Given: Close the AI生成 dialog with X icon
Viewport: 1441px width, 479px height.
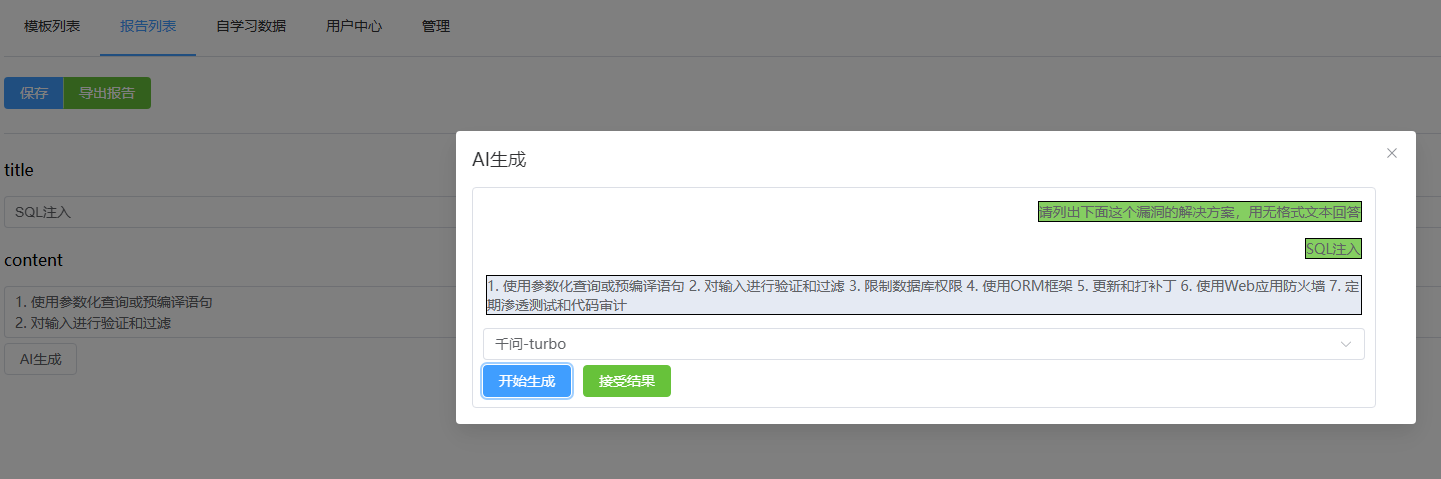Looking at the screenshot, I should click(x=1391, y=153).
